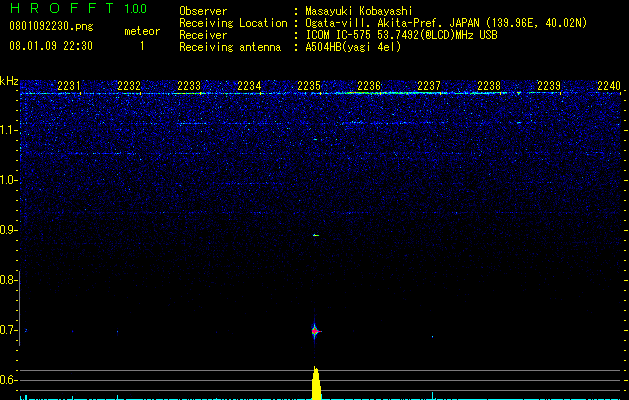Click the bright red meteor echo spot
The width and height of the screenshot is (629, 400).
(315, 331)
